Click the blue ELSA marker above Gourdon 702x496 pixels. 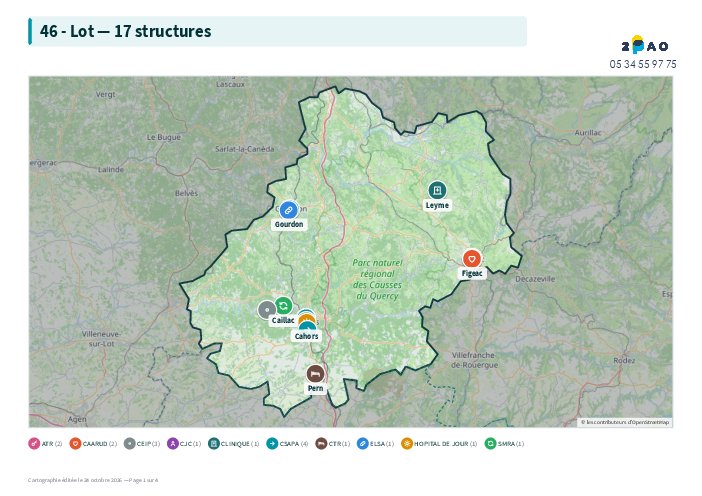[x=288, y=210]
